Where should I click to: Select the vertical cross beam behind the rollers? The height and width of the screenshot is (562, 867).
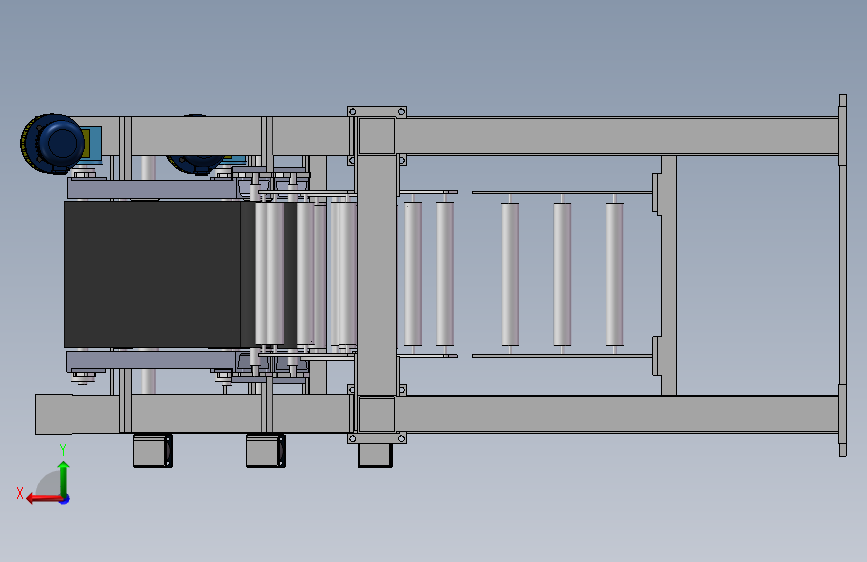pyautogui.click(x=668, y=275)
